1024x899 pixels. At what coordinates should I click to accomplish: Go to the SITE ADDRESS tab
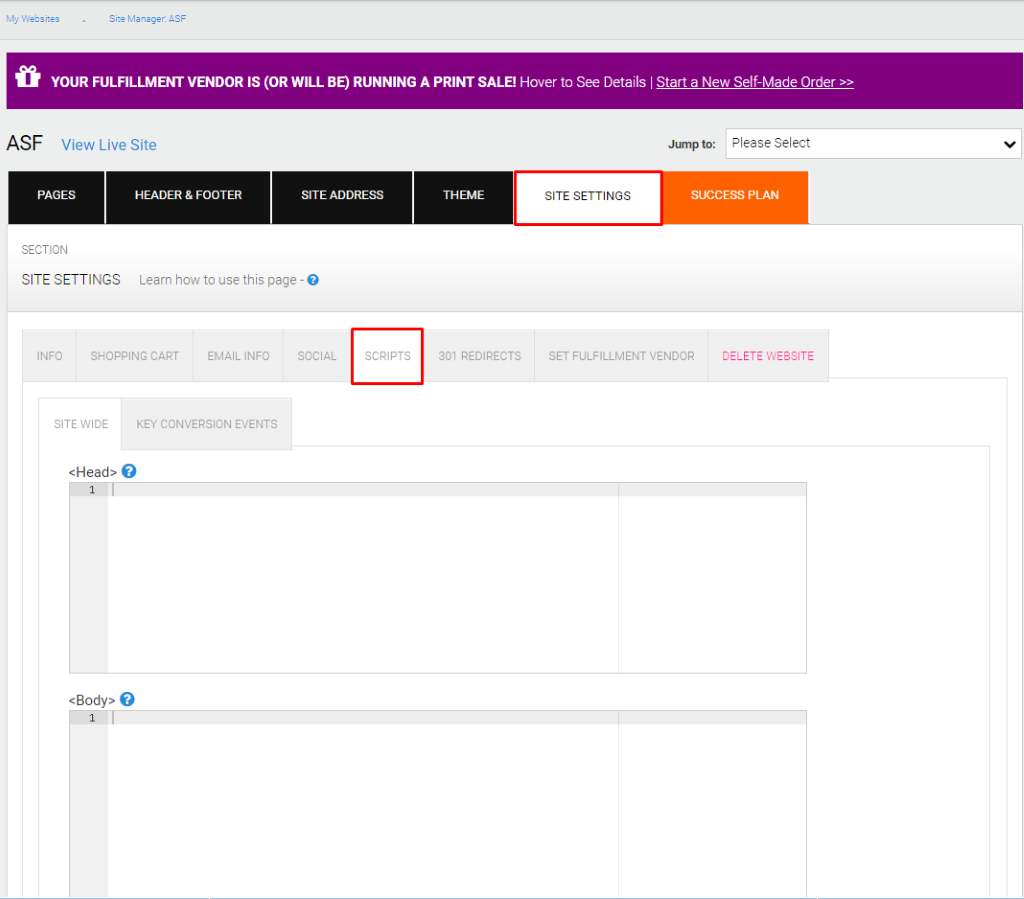(341, 197)
